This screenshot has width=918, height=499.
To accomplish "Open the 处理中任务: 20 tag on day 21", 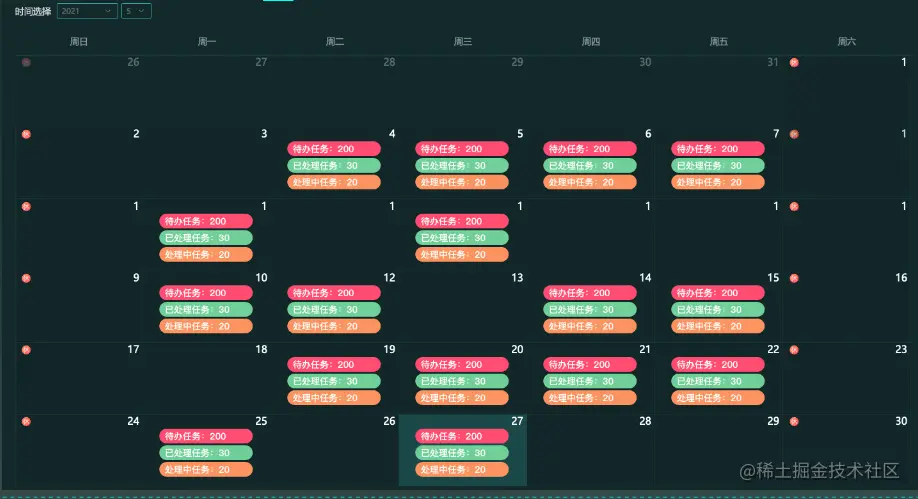I will tap(590, 398).
